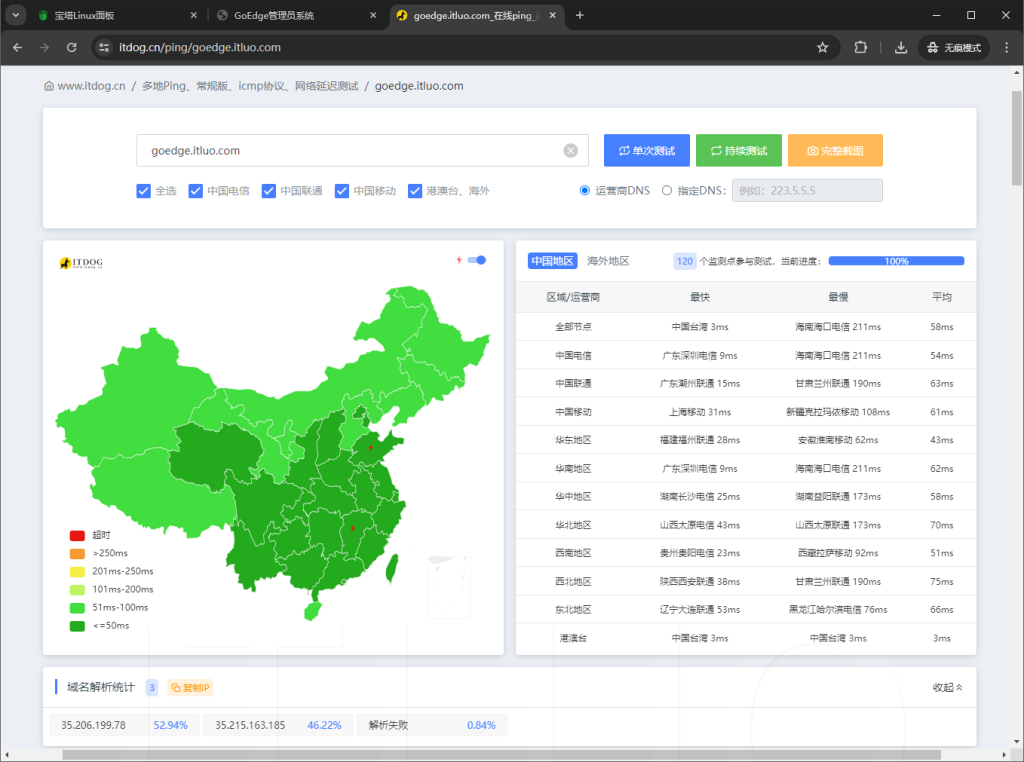Click the lightning icon near the map toggle
The width and height of the screenshot is (1024, 762).
(459, 259)
